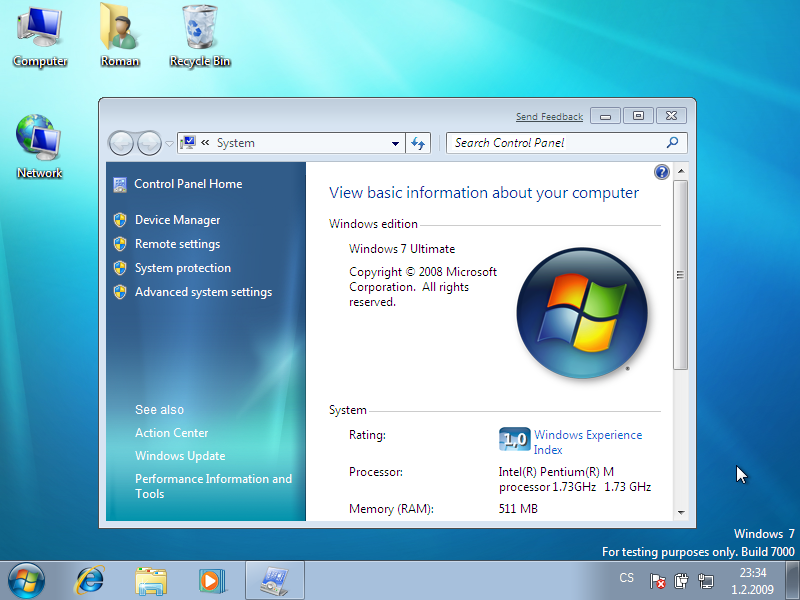The image size is (800, 600).
Task: Click the shield icon next to System protection
Action: click(120, 268)
